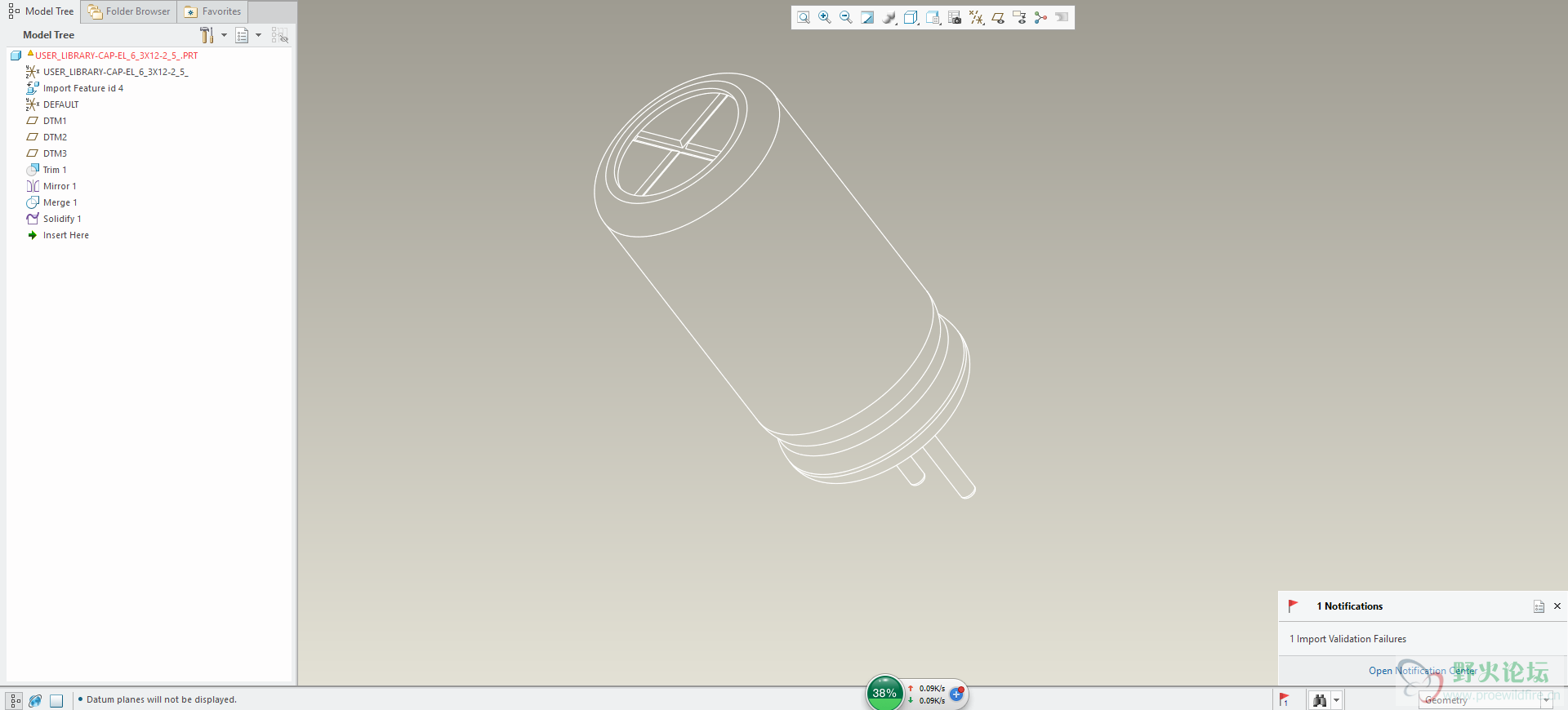Screen dimensions: 1568x710
Task: Click the green Insert Here arrow icon
Action: pos(33,235)
